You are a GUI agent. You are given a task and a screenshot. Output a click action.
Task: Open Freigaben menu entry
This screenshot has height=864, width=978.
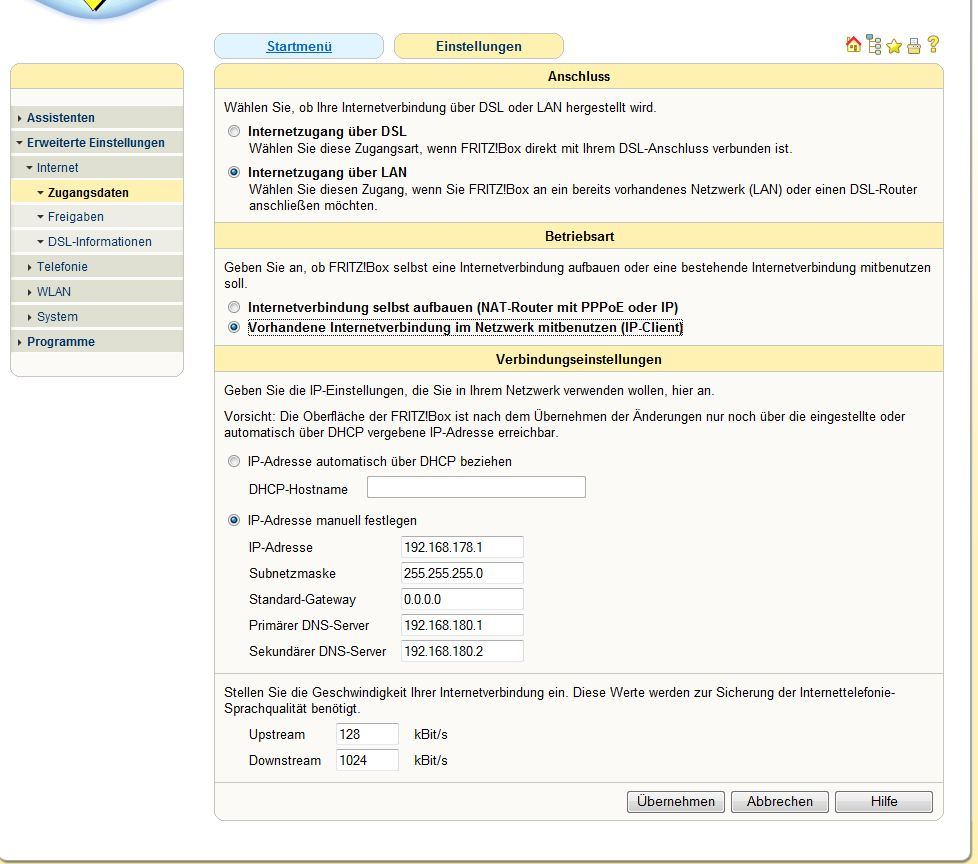tap(97, 216)
